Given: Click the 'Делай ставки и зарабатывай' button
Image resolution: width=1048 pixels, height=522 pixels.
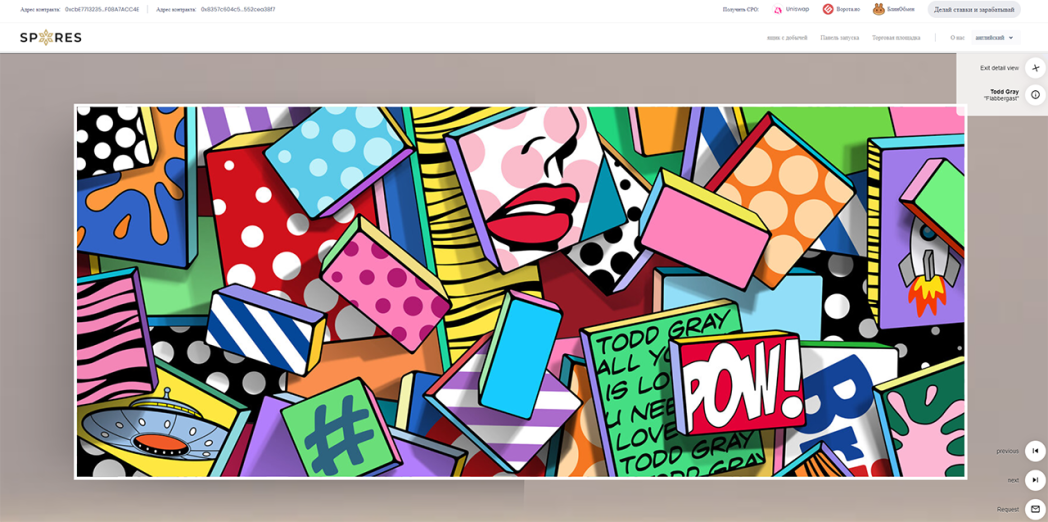Looking at the screenshot, I should pyautogui.click(x=974, y=9).
